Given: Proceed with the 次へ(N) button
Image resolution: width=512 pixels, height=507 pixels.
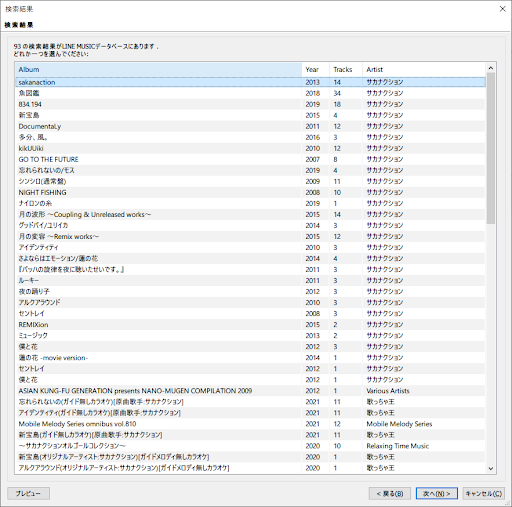Looking at the screenshot, I should (x=437, y=493).
